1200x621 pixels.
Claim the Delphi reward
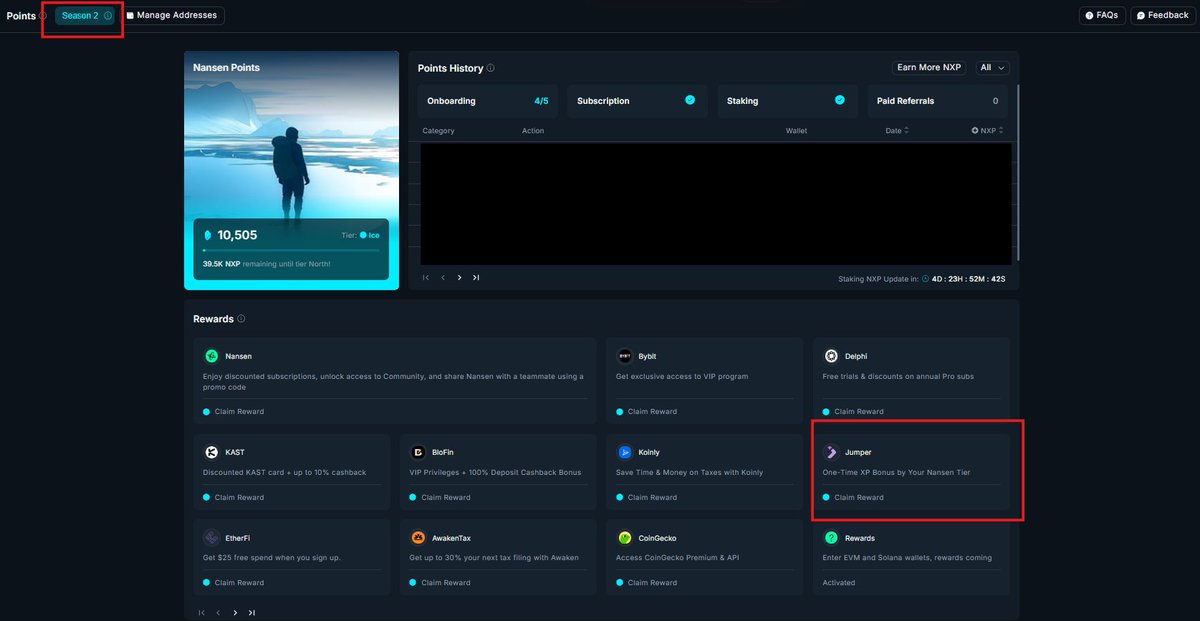coord(853,412)
